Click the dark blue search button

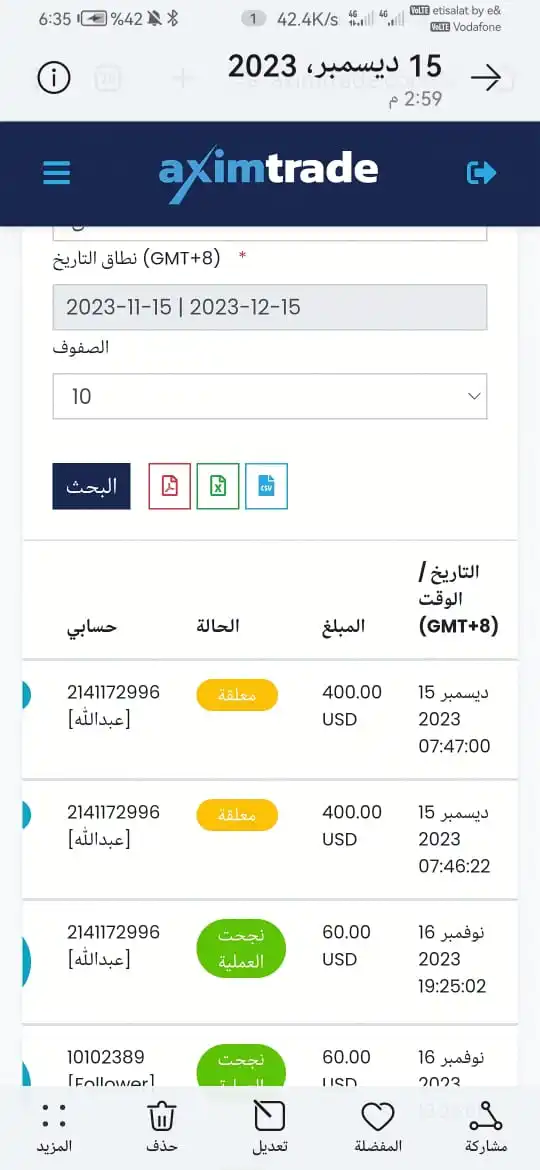point(91,487)
